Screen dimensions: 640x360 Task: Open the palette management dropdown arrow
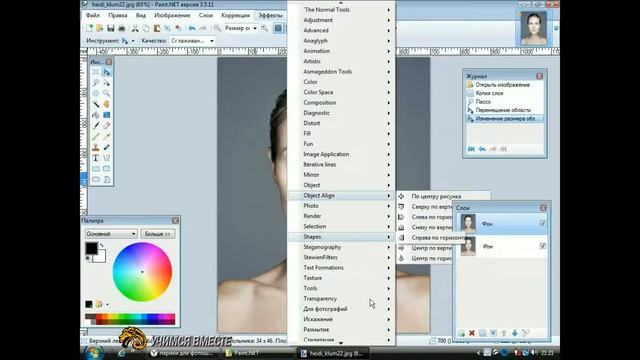click(107, 304)
